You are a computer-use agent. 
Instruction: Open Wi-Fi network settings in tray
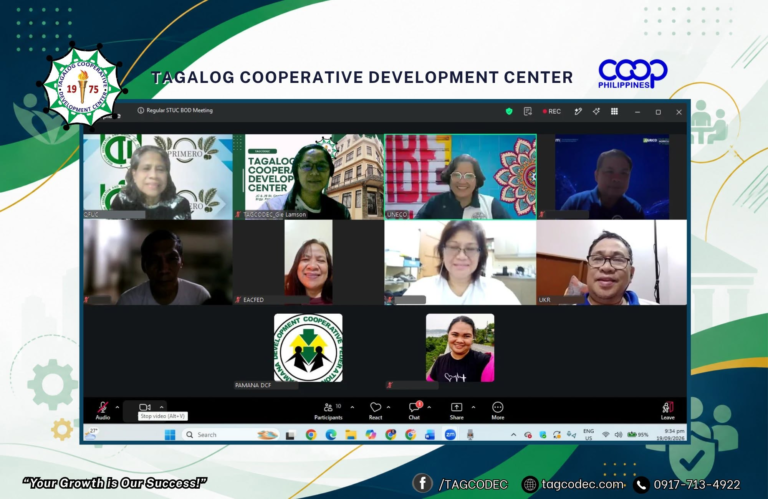[x=606, y=435]
